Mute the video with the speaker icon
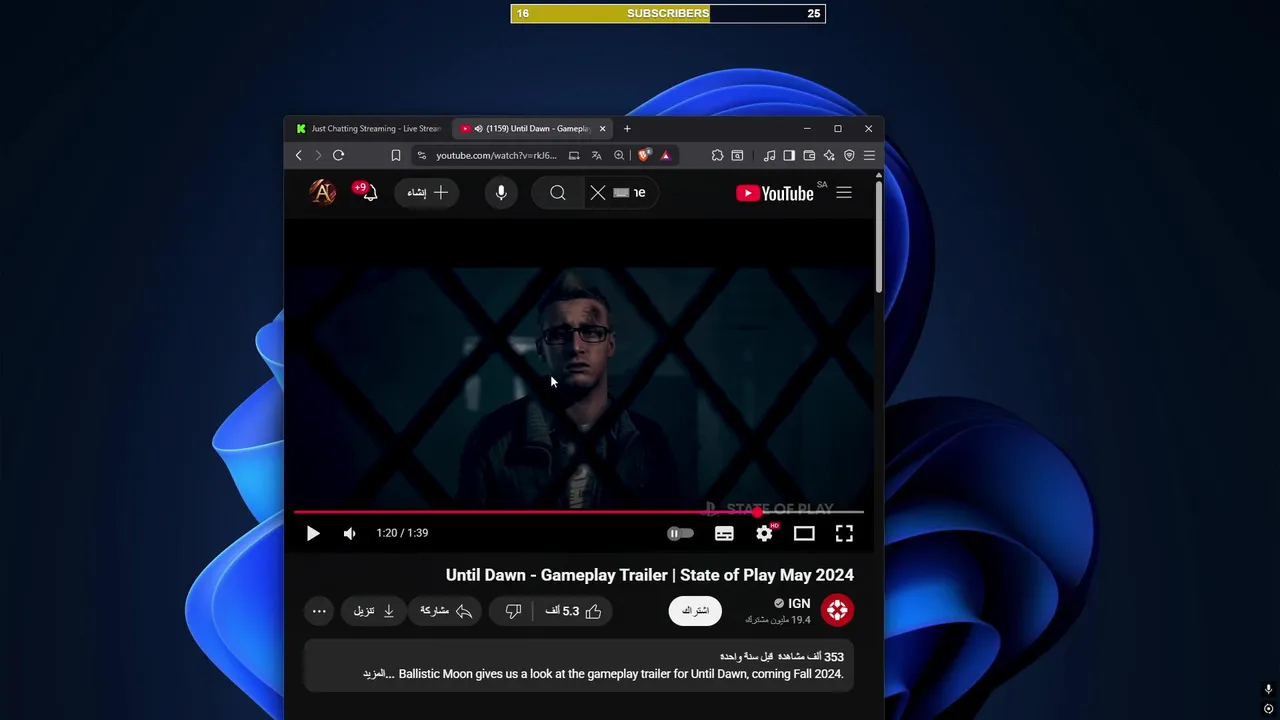The image size is (1280, 720). pos(349,534)
